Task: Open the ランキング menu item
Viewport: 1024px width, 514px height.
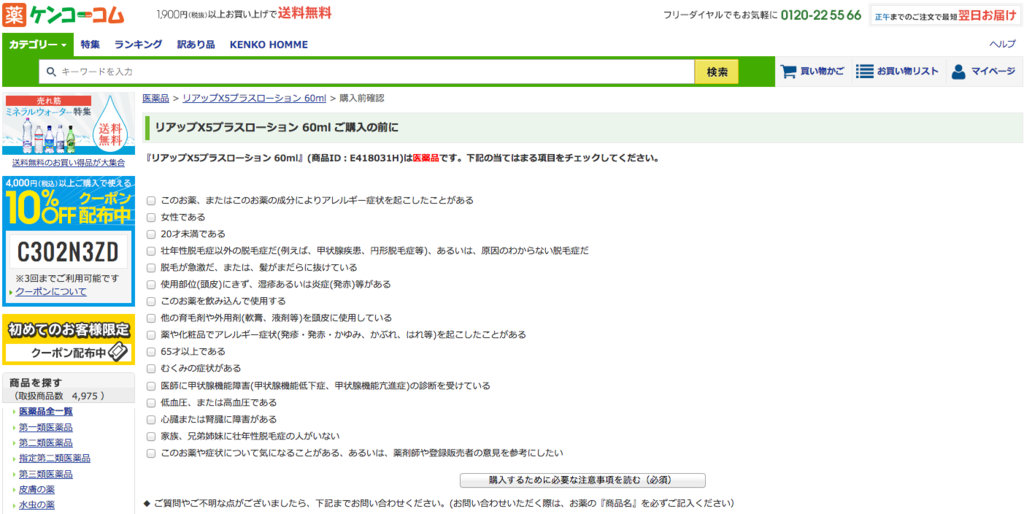Action: pyautogui.click(x=138, y=44)
